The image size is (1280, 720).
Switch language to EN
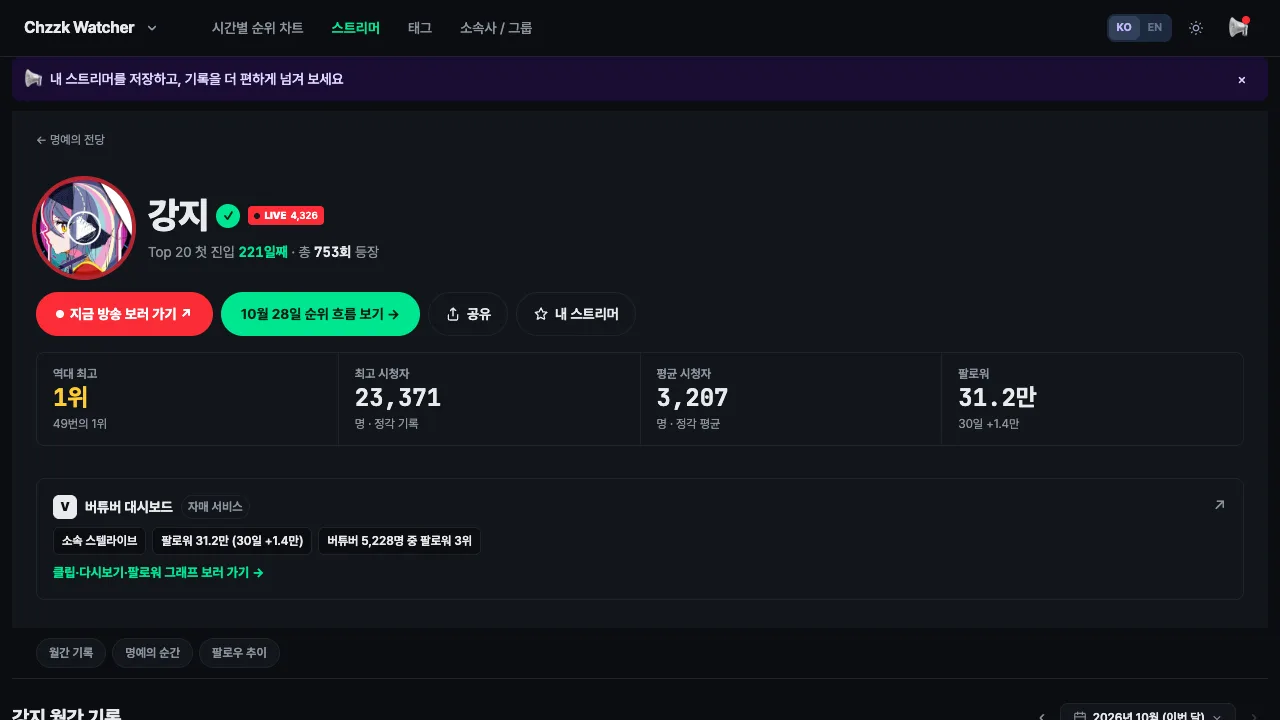[1155, 28]
